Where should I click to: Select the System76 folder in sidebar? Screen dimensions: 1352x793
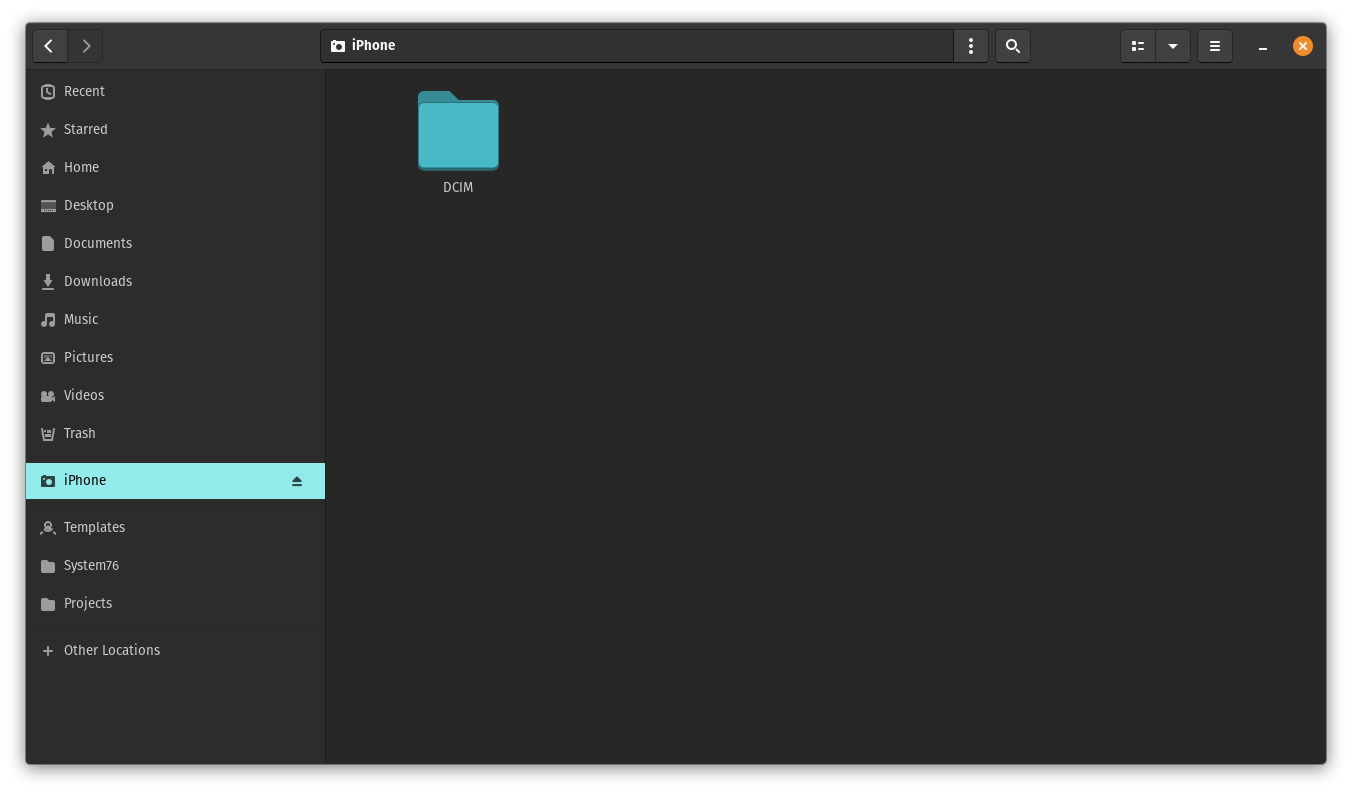click(91, 565)
